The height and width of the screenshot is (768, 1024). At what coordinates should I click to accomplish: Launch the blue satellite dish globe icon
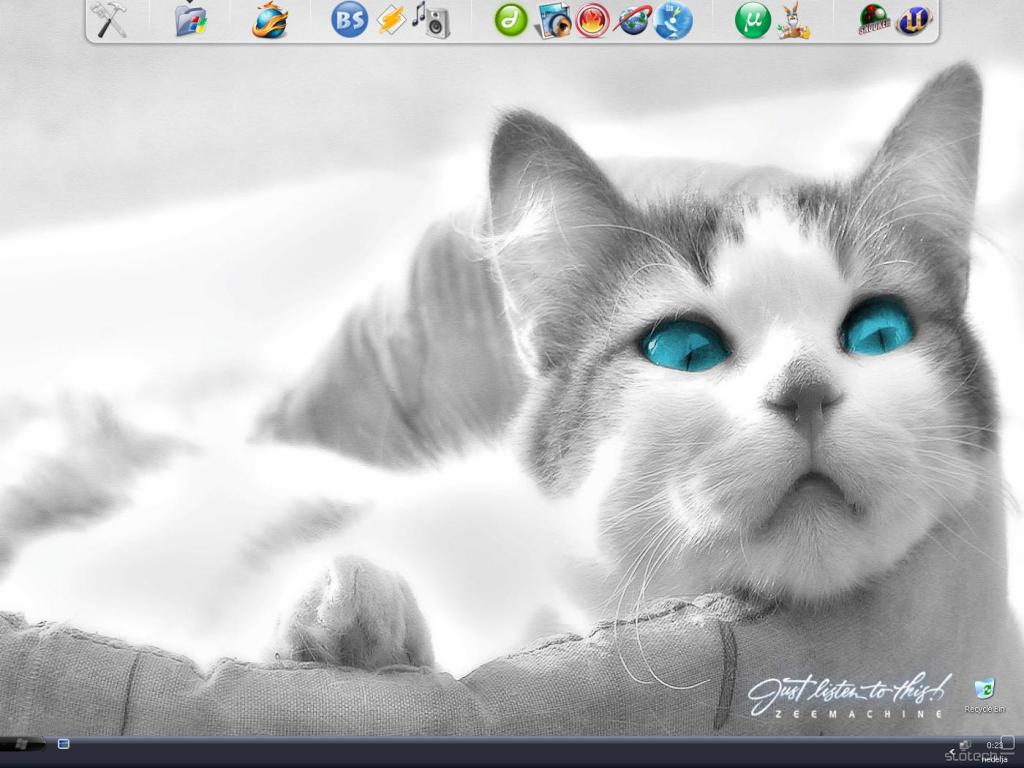[673, 20]
